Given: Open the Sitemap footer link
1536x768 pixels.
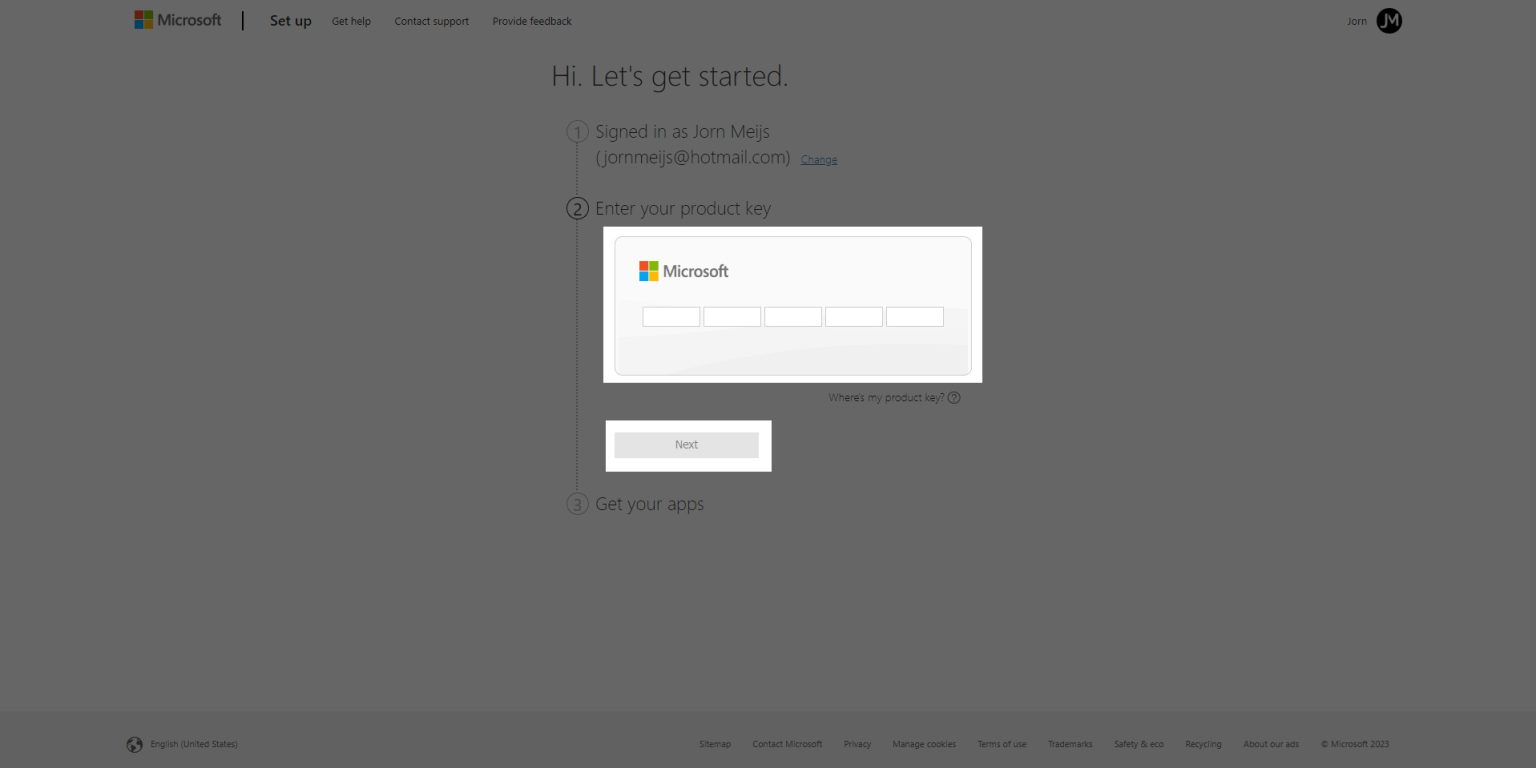Looking at the screenshot, I should 715,744.
